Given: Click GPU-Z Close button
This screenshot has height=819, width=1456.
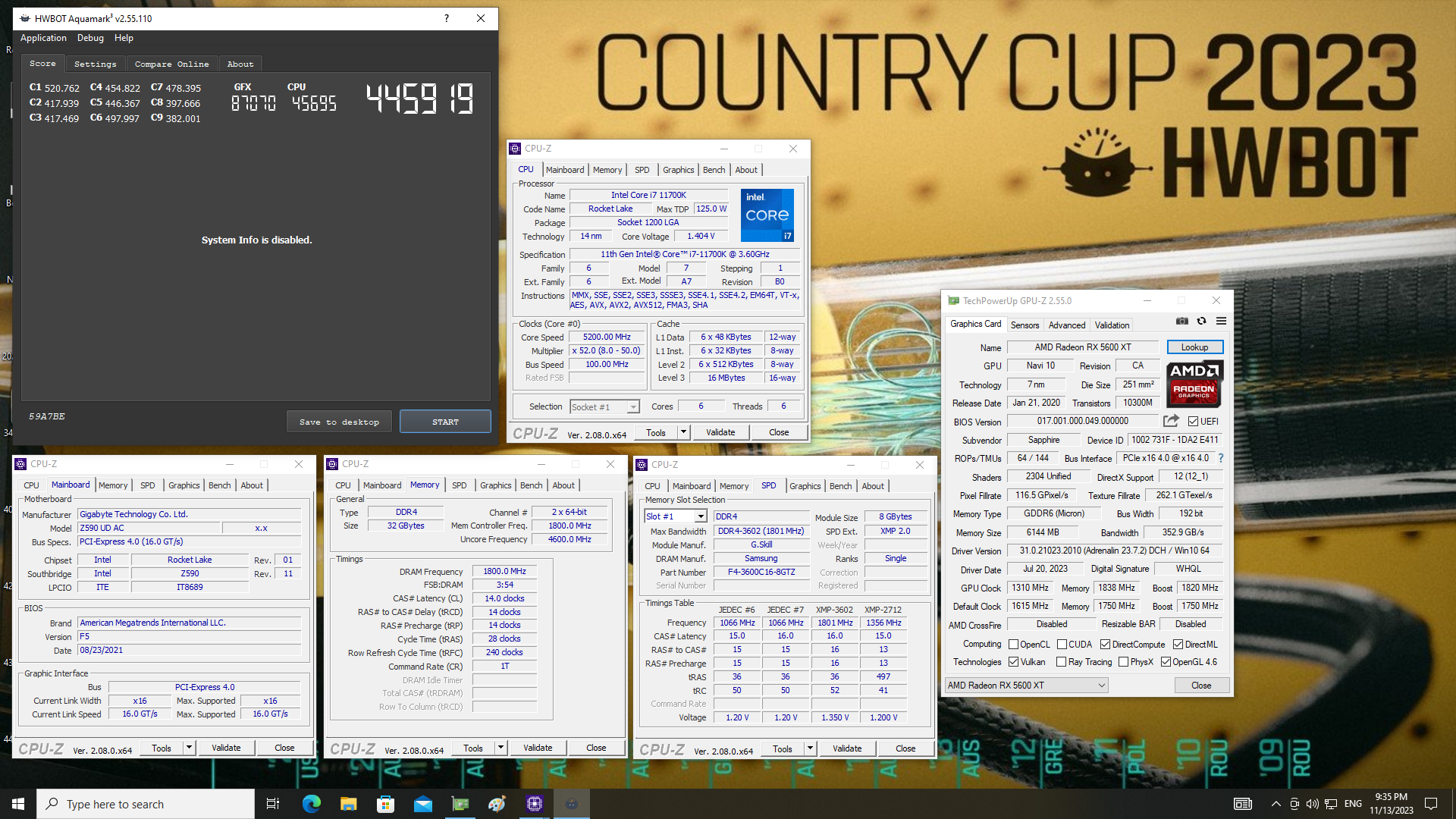Looking at the screenshot, I should [x=1201, y=686].
